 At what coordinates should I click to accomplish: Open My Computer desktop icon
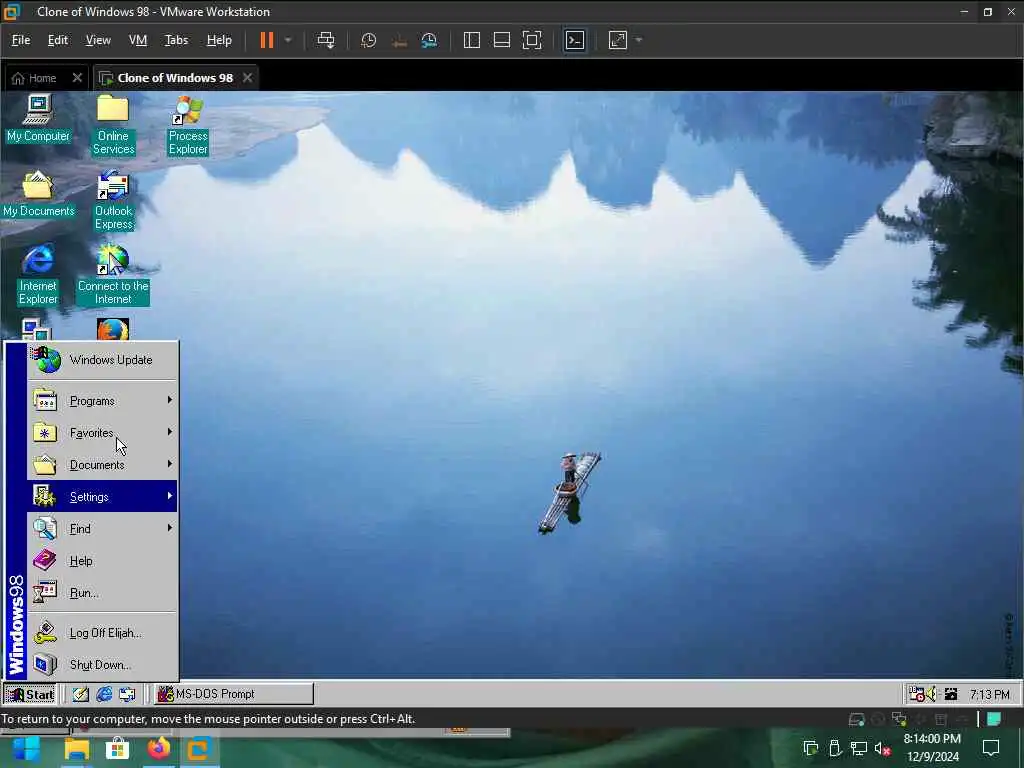coord(38,119)
